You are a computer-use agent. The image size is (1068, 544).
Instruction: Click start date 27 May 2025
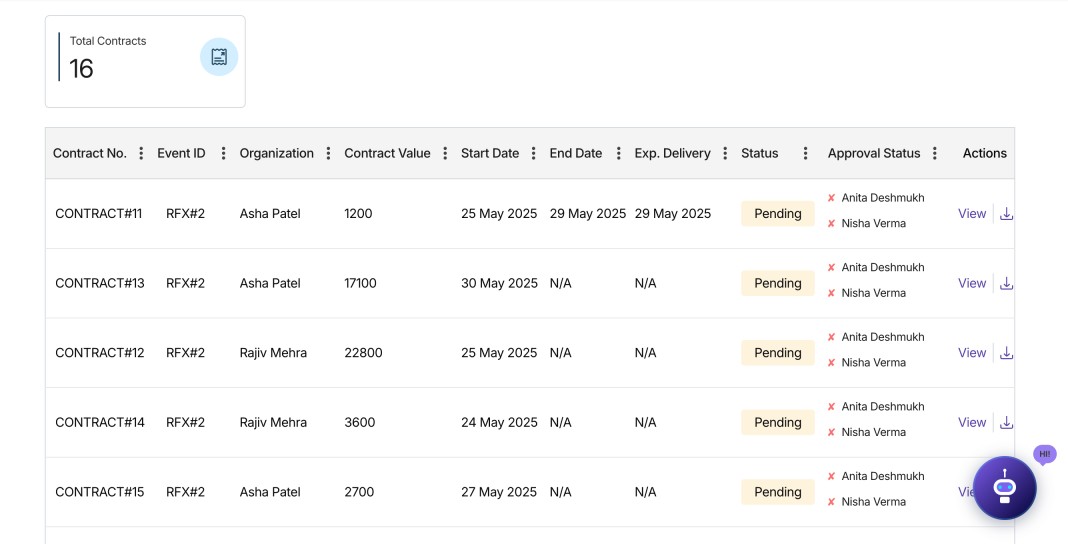499,492
